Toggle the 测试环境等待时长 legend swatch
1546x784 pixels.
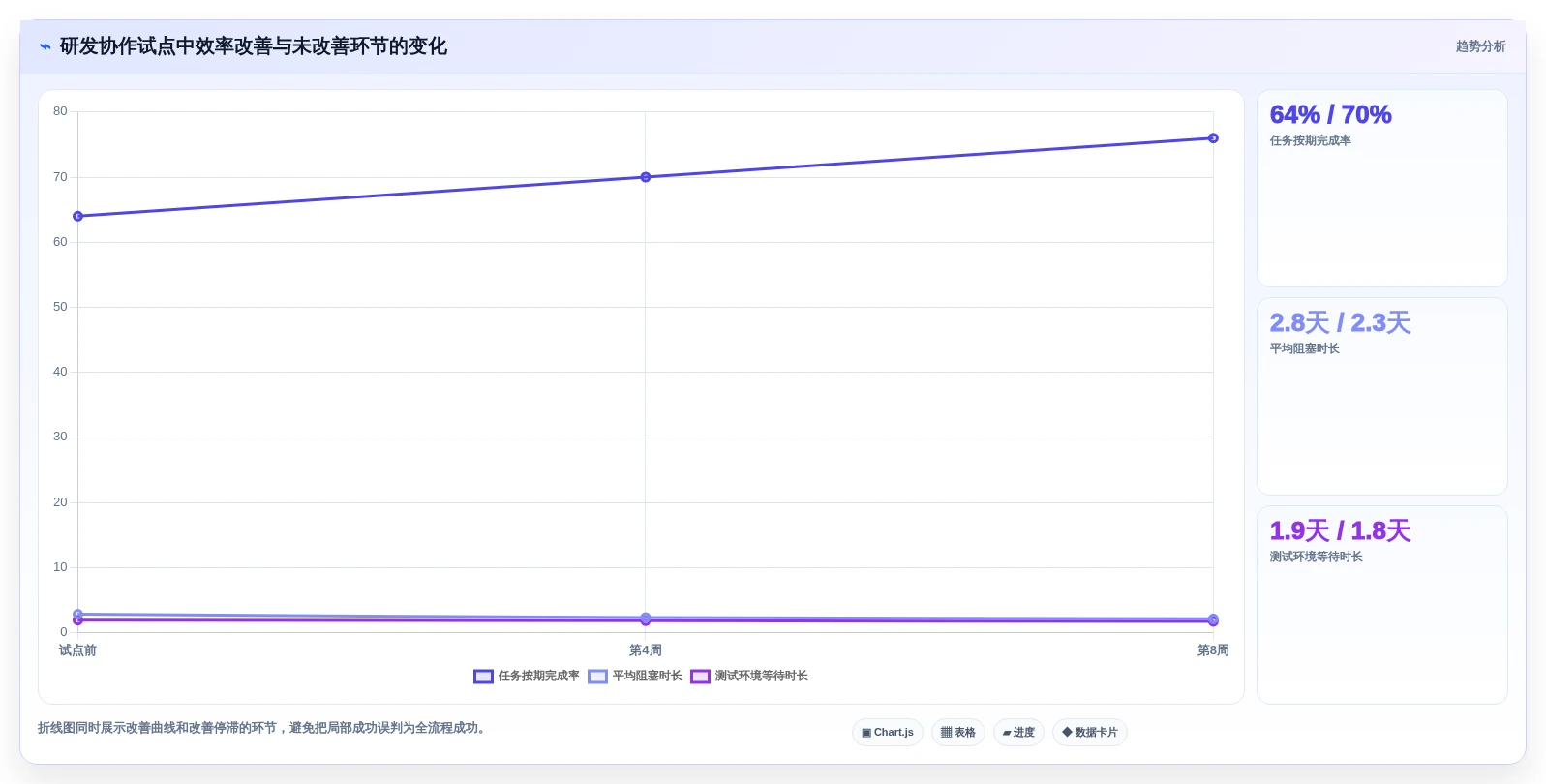pos(700,677)
